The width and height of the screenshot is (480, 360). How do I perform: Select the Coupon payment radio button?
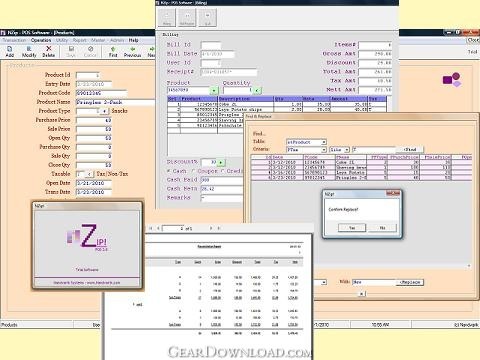tap(192, 171)
